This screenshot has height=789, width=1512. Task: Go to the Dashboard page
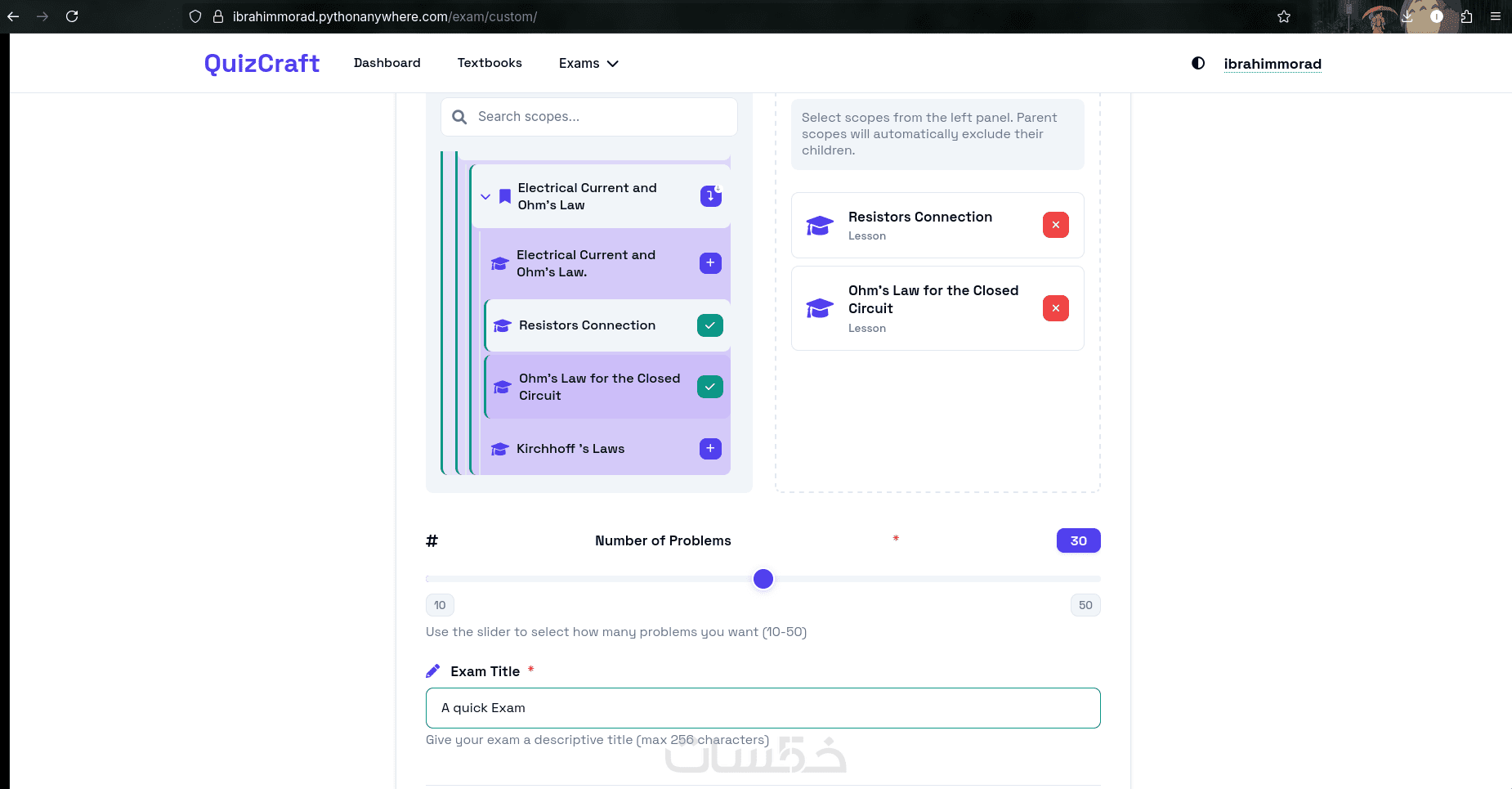(x=387, y=63)
